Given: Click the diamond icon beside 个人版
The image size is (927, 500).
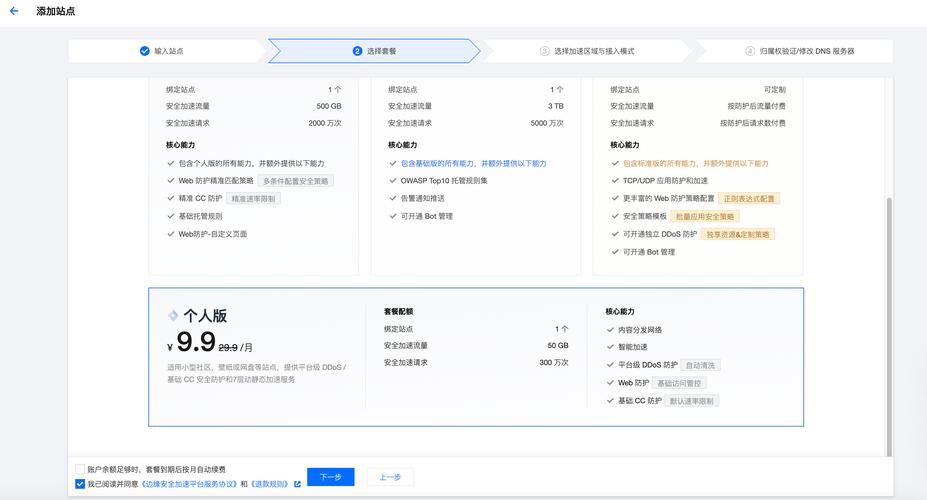Looking at the screenshot, I should [173, 316].
